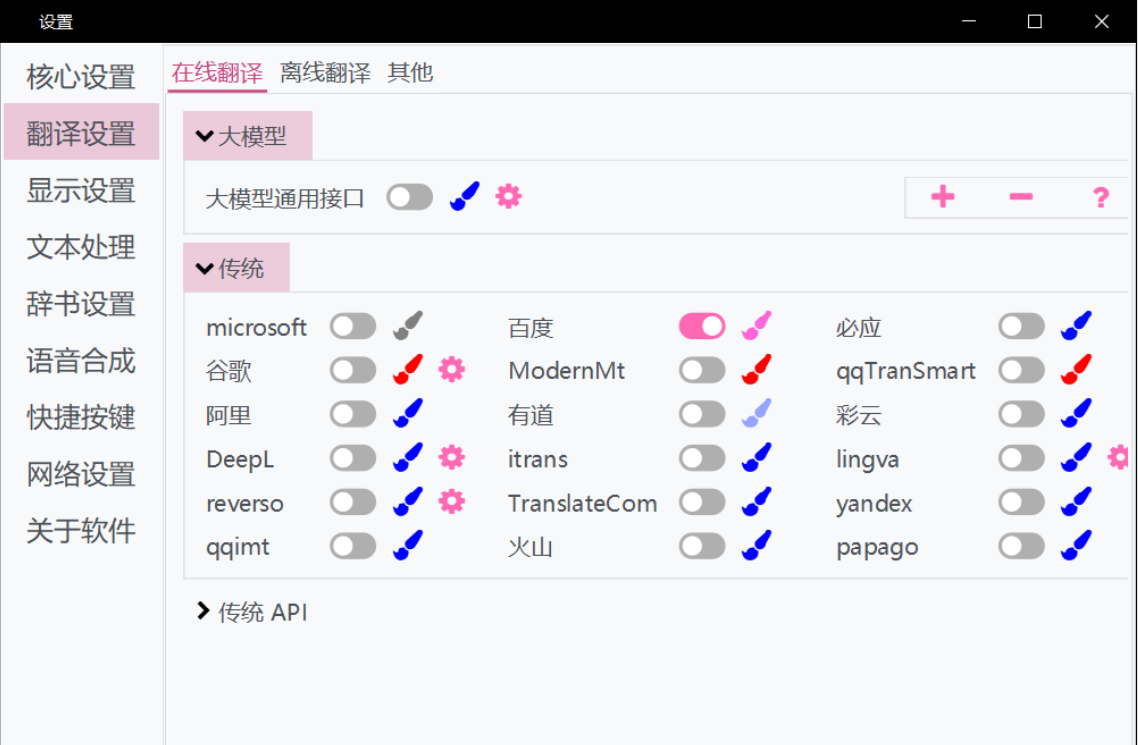Click the red brush icon for ModernMt
This screenshot has width=1138, height=745.
[756, 370]
